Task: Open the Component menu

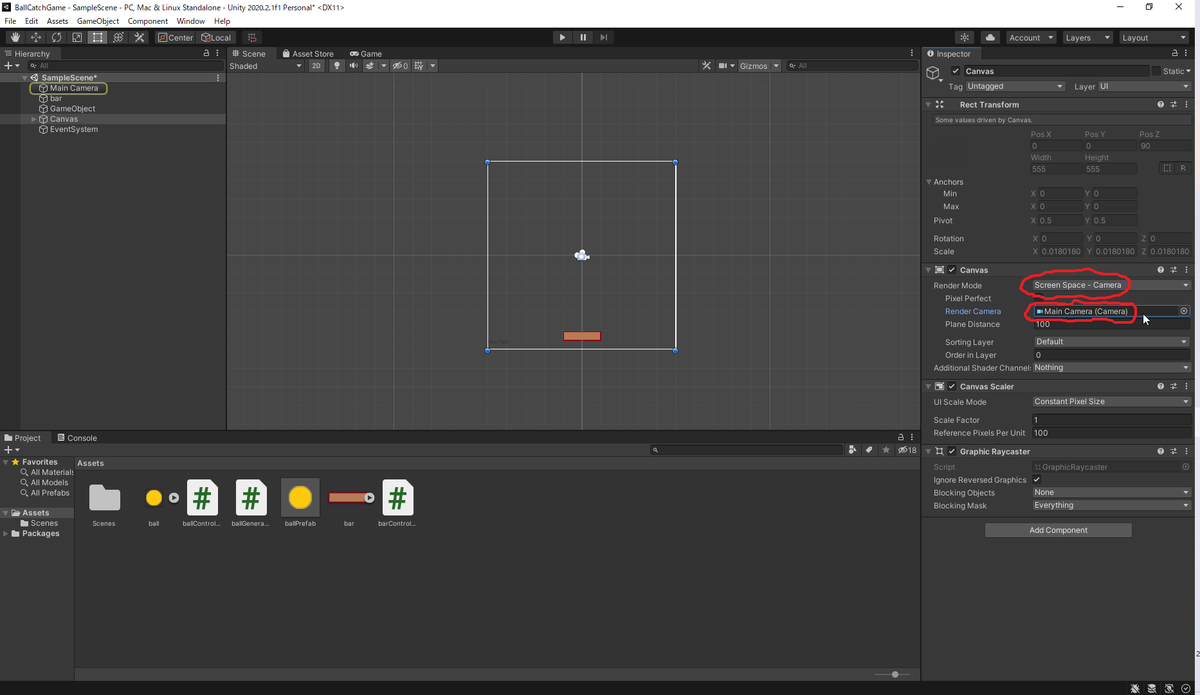Action: 147,21
